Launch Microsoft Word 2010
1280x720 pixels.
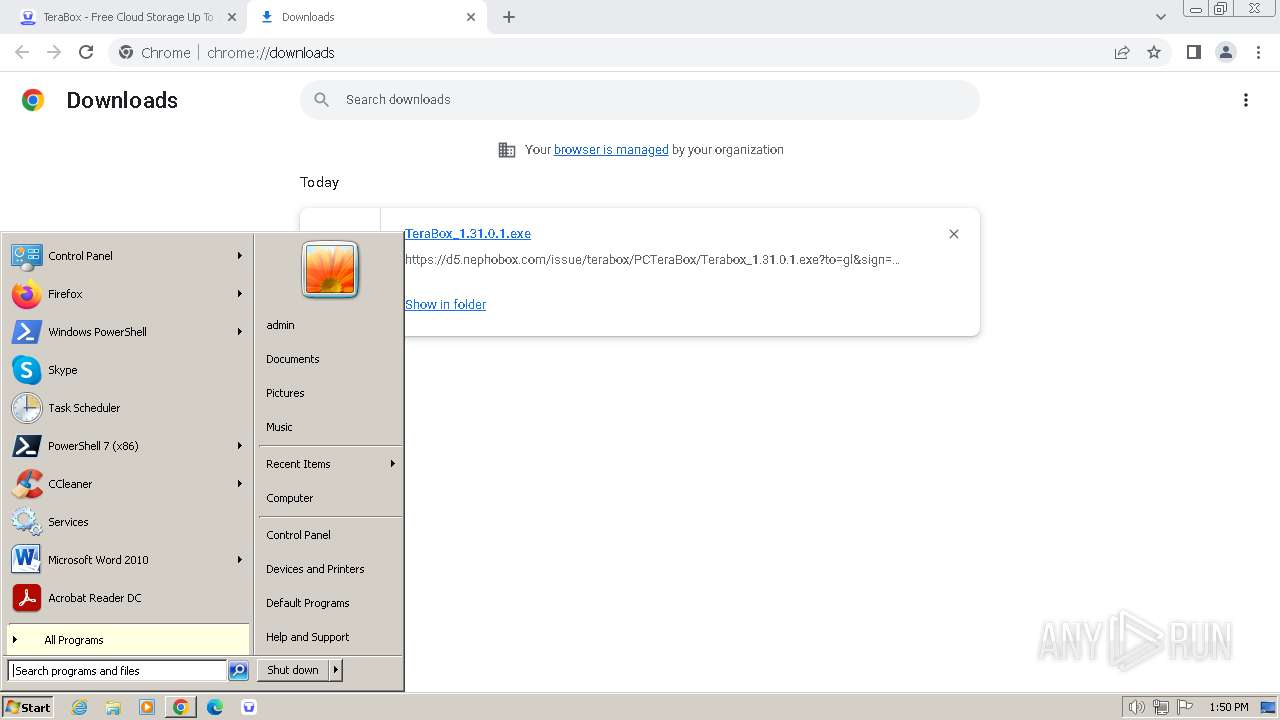pos(128,560)
